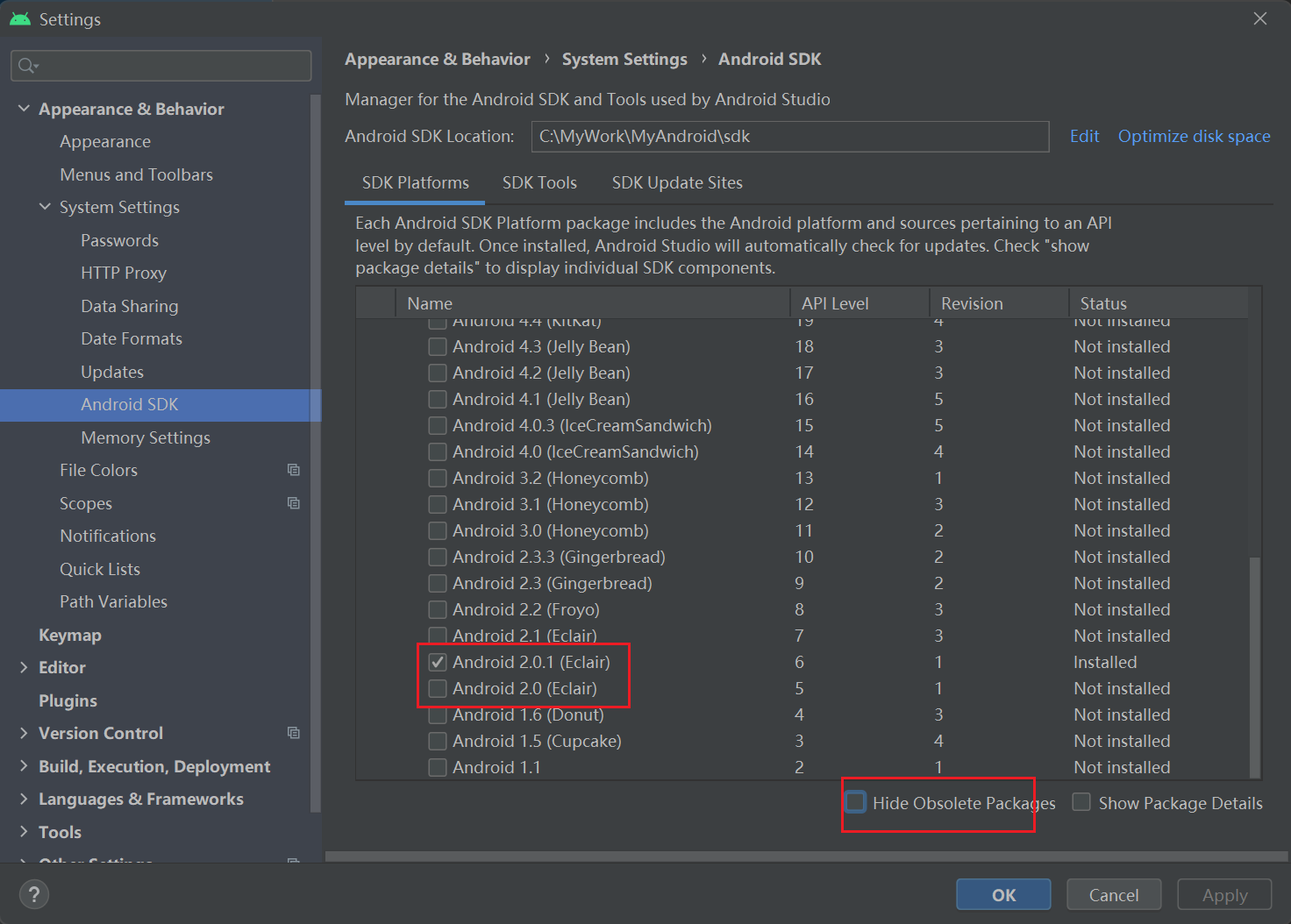Check the Android 3.2 (Honeycomb) checkbox
The width and height of the screenshot is (1291, 924).
pyautogui.click(x=437, y=479)
